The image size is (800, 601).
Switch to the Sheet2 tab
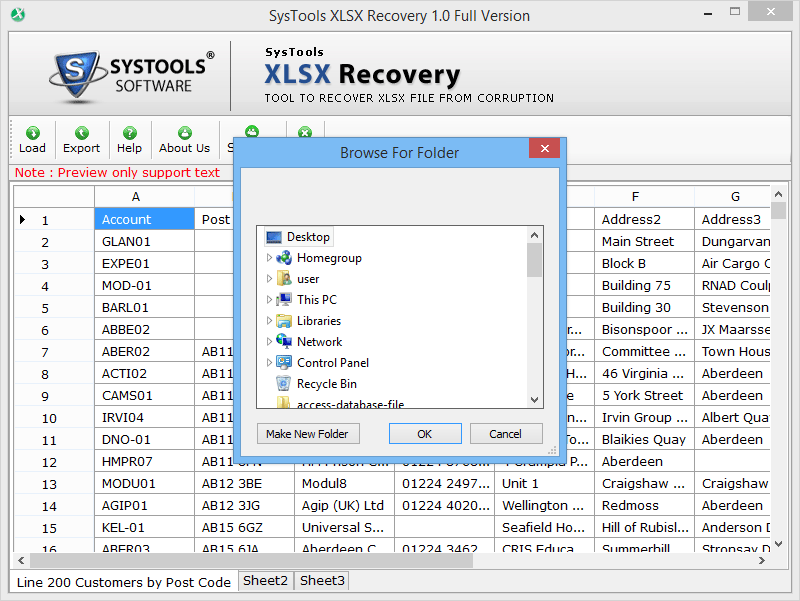click(x=265, y=581)
